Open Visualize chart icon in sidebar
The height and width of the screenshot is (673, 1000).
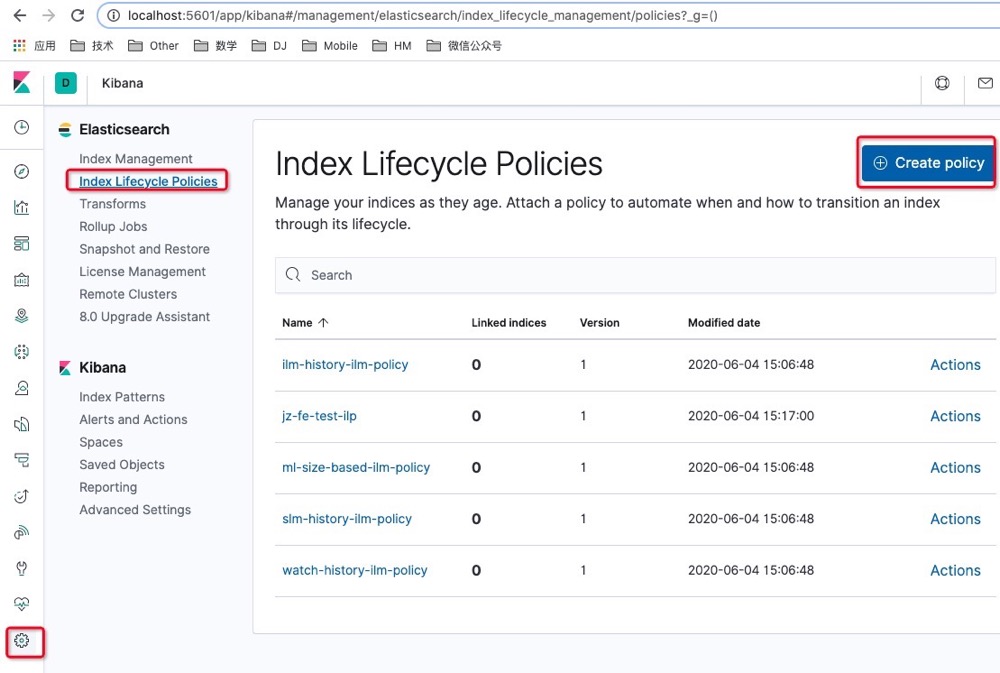coord(22,207)
